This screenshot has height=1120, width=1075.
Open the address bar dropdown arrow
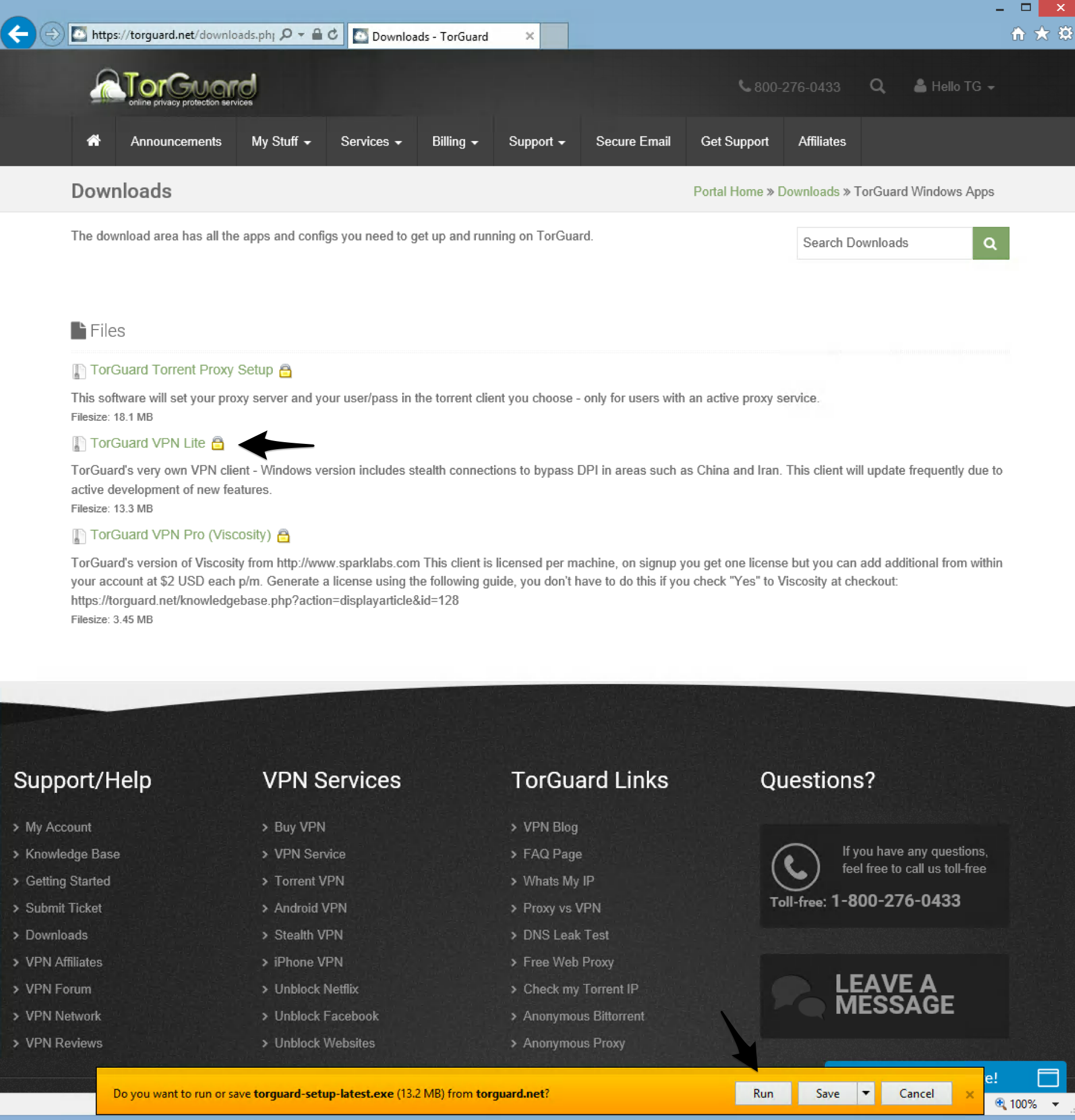[301, 35]
